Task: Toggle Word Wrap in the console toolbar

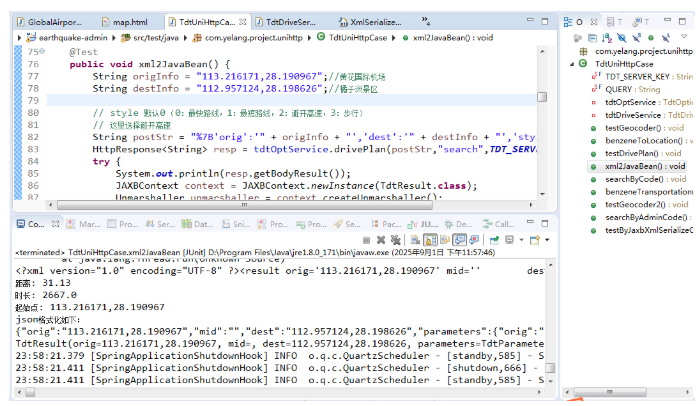Action: click(445, 240)
